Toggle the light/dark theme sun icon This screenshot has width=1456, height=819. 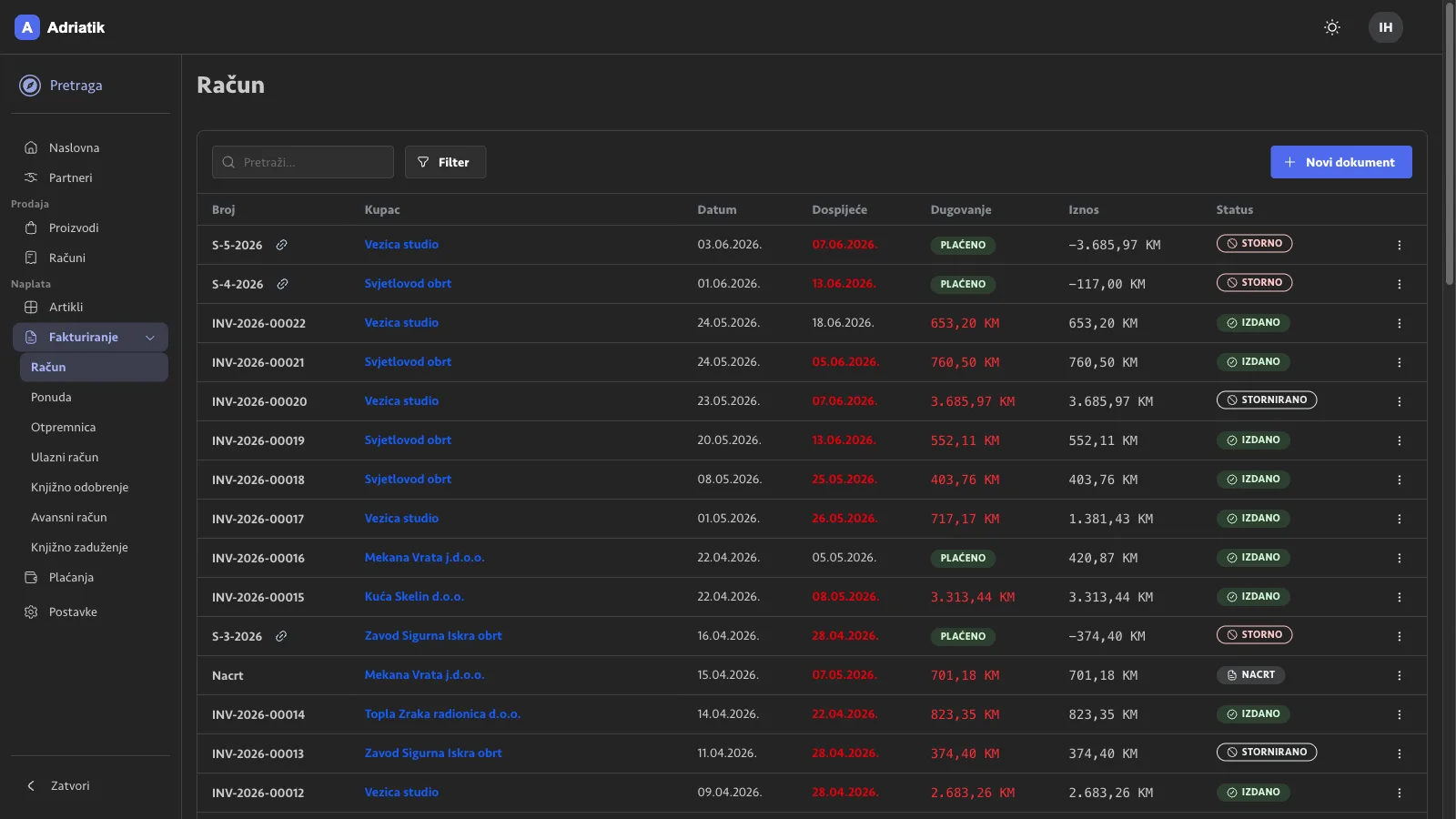pyautogui.click(x=1332, y=27)
